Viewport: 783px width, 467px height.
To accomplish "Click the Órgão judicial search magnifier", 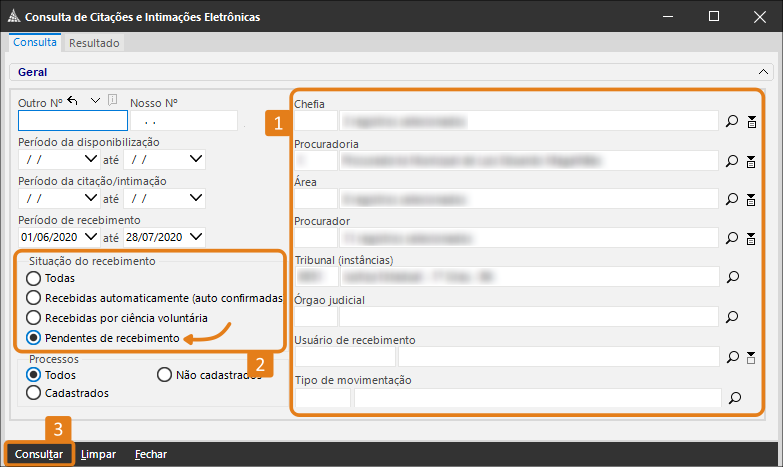I will [732, 317].
